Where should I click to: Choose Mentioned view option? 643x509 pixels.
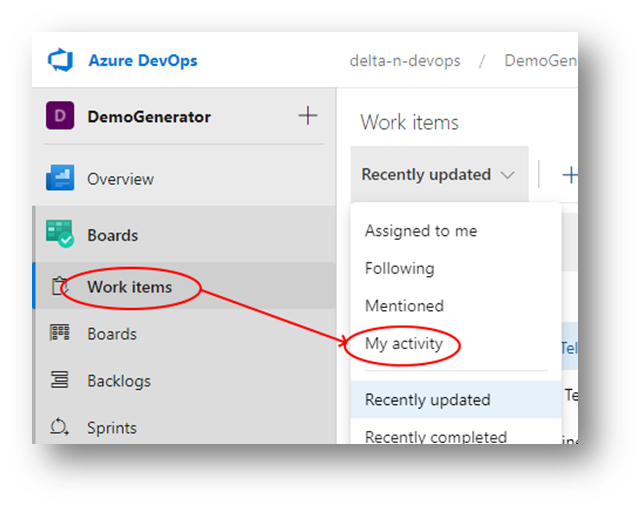click(x=404, y=306)
